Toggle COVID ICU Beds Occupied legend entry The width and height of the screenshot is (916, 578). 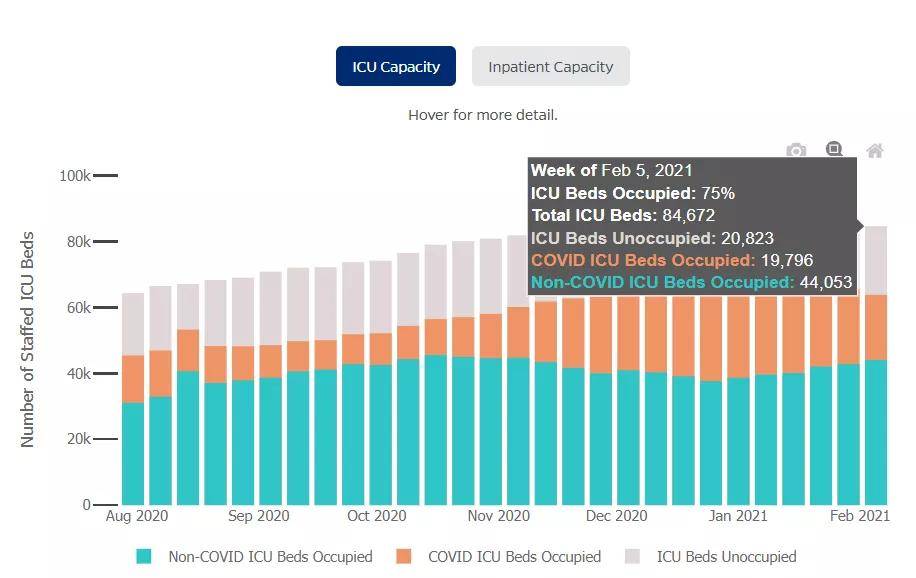pos(514,556)
